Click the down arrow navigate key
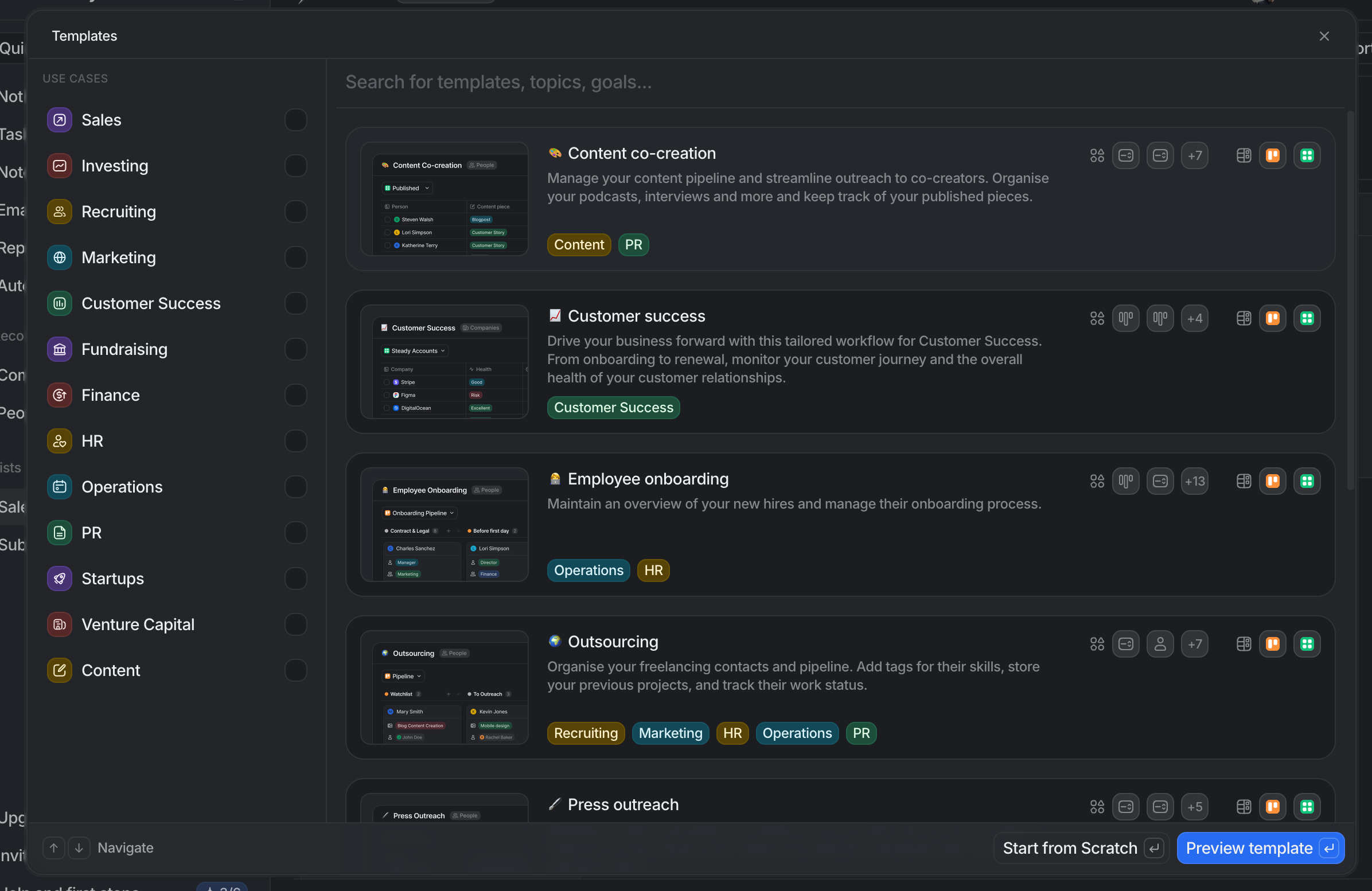 click(79, 848)
